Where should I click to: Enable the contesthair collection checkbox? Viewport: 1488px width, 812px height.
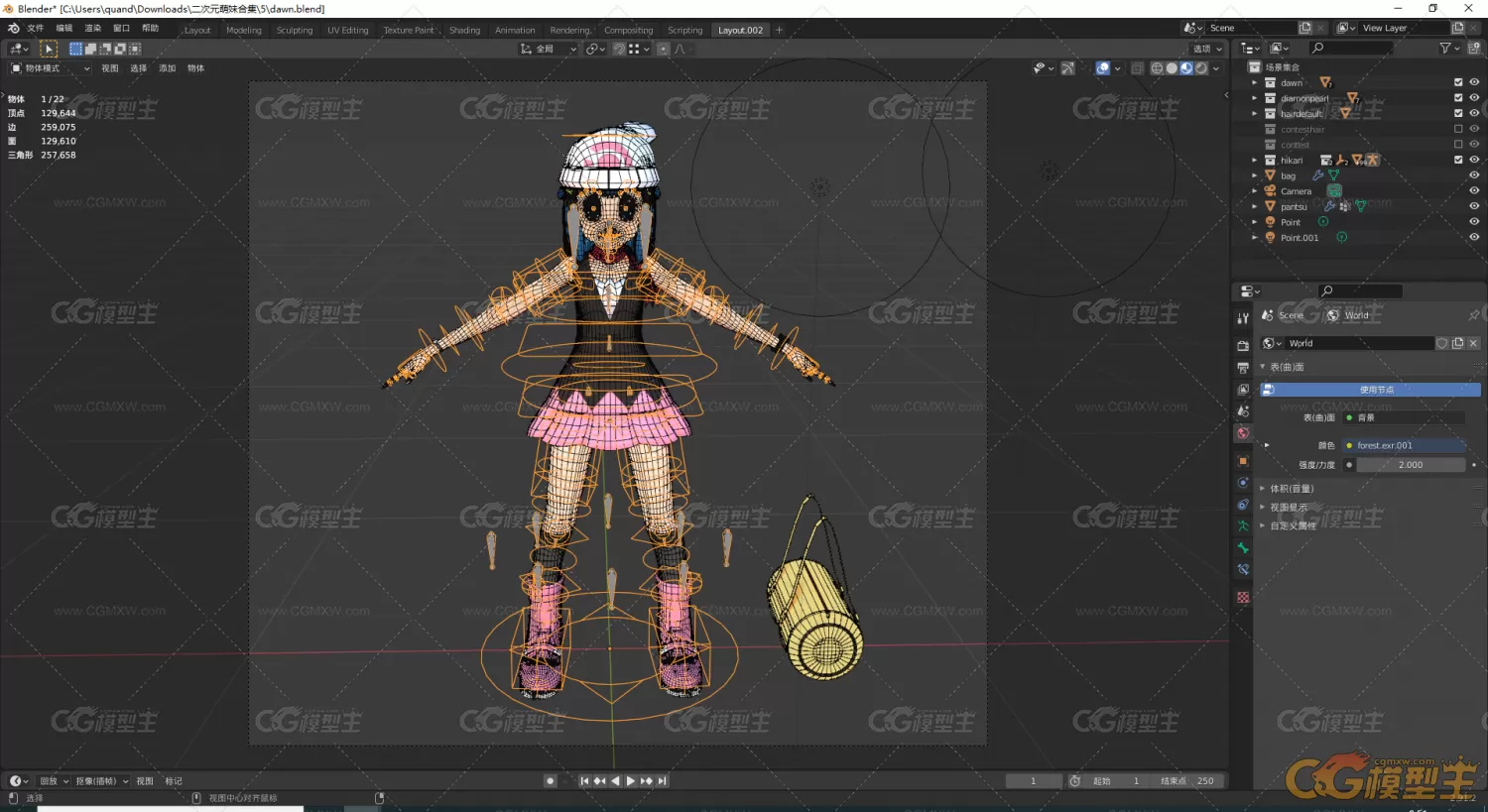coord(1458,129)
